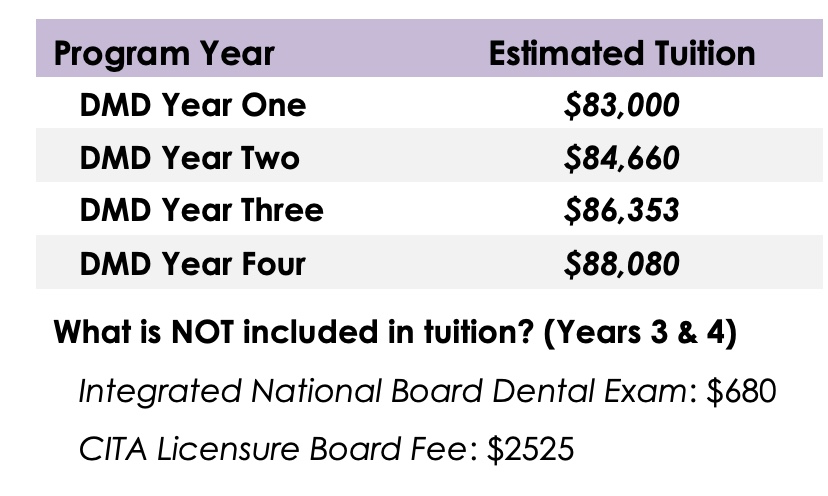Viewport: 828px width, 496px height.
Task: Click the Program Year column header
Action: click(x=163, y=53)
